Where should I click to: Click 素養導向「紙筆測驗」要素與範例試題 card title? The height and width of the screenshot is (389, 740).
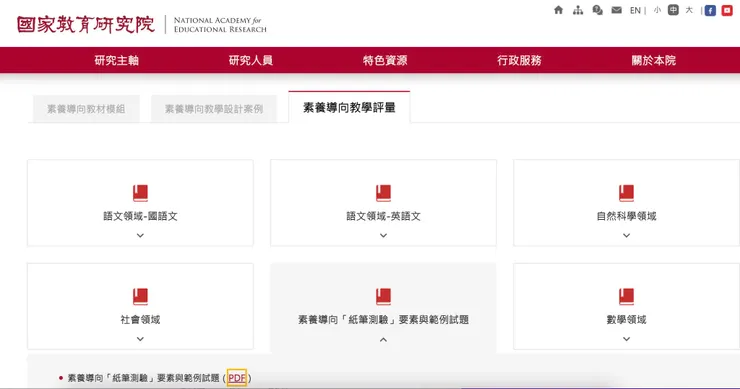click(x=383, y=320)
